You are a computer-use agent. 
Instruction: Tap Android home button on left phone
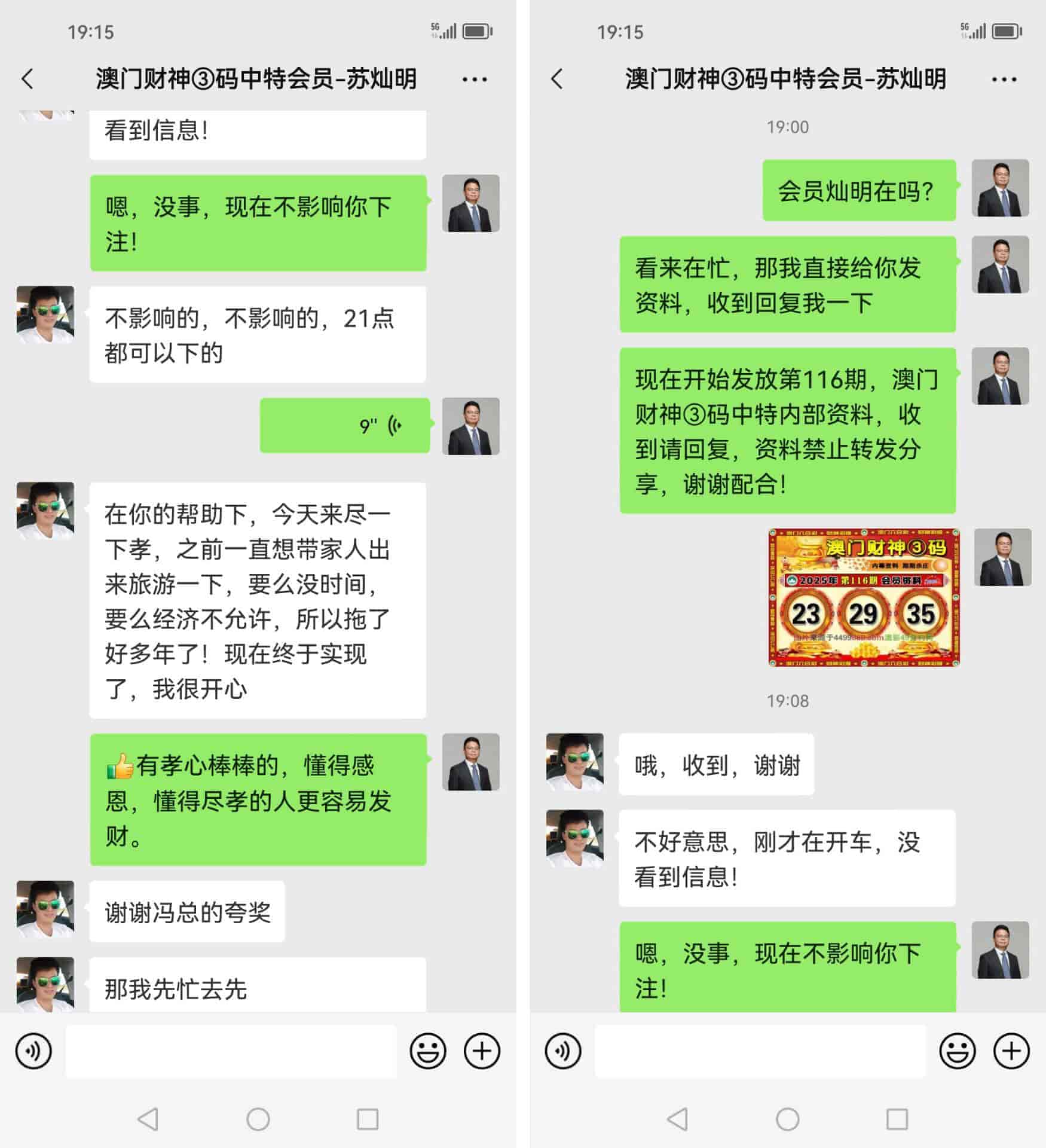[258, 1119]
